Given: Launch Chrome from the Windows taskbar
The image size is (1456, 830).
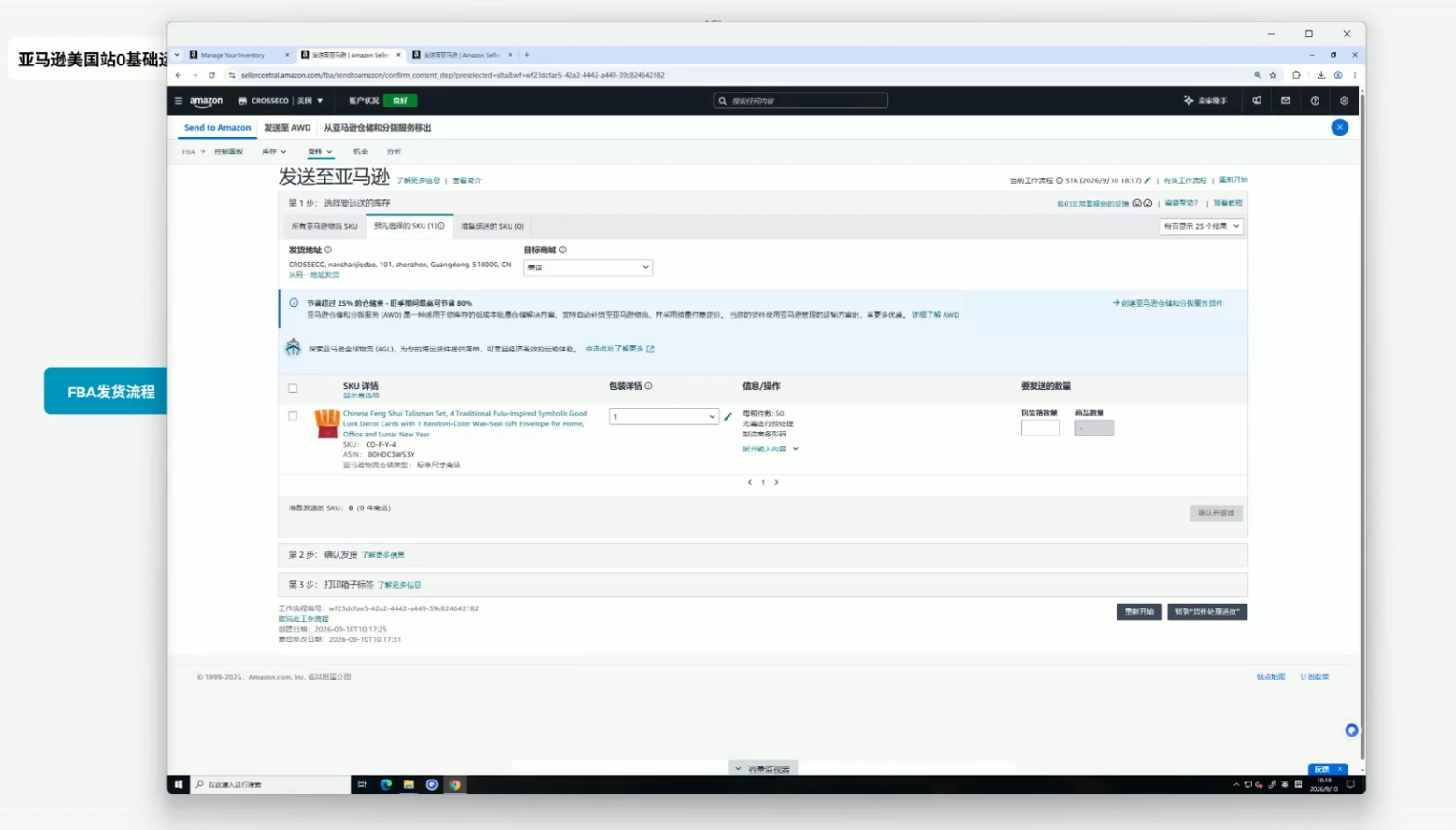Looking at the screenshot, I should (x=455, y=784).
